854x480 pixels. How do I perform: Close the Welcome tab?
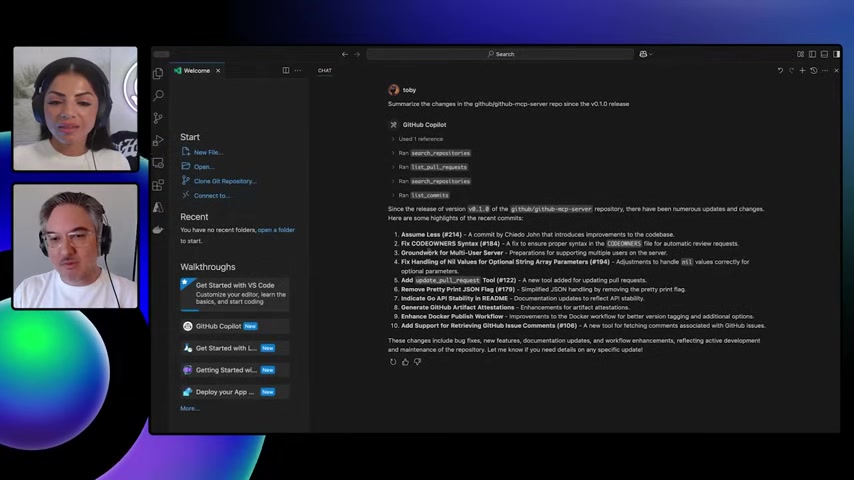pyautogui.click(x=218, y=70)
